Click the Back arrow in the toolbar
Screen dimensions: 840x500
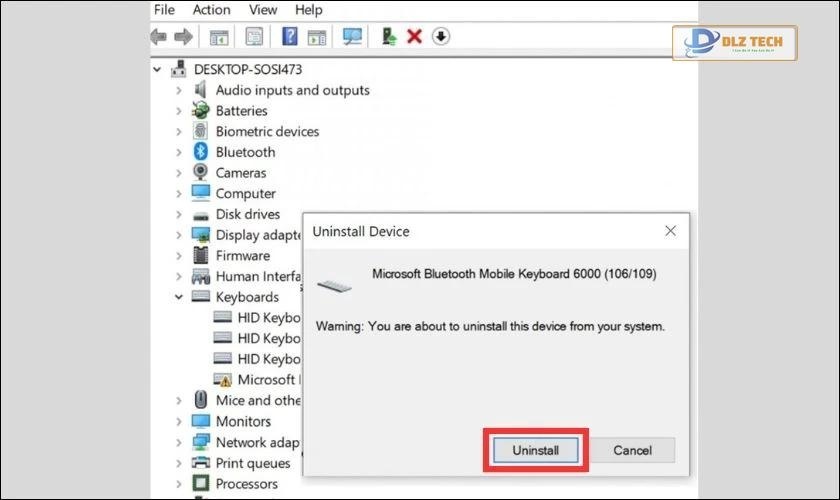(x=158, y=37)
